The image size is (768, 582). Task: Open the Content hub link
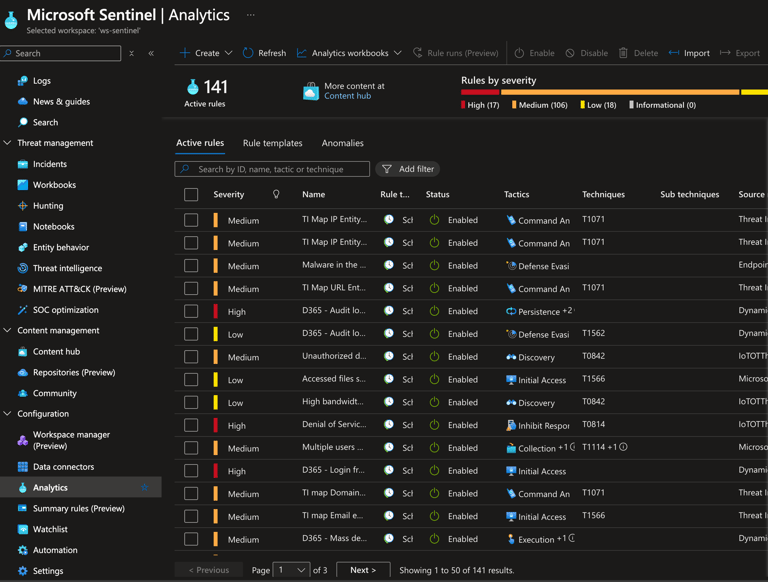pos(347,96)
